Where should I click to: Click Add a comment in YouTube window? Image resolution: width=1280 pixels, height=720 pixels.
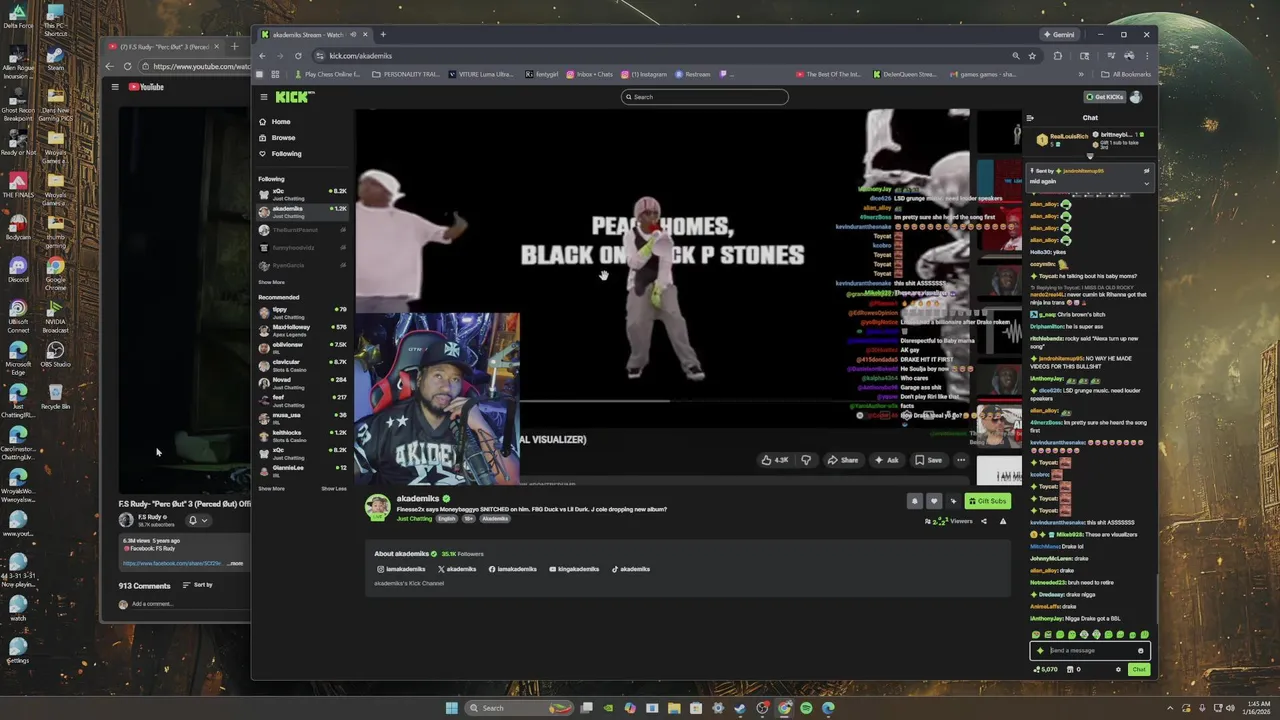[x=152, y=604]
